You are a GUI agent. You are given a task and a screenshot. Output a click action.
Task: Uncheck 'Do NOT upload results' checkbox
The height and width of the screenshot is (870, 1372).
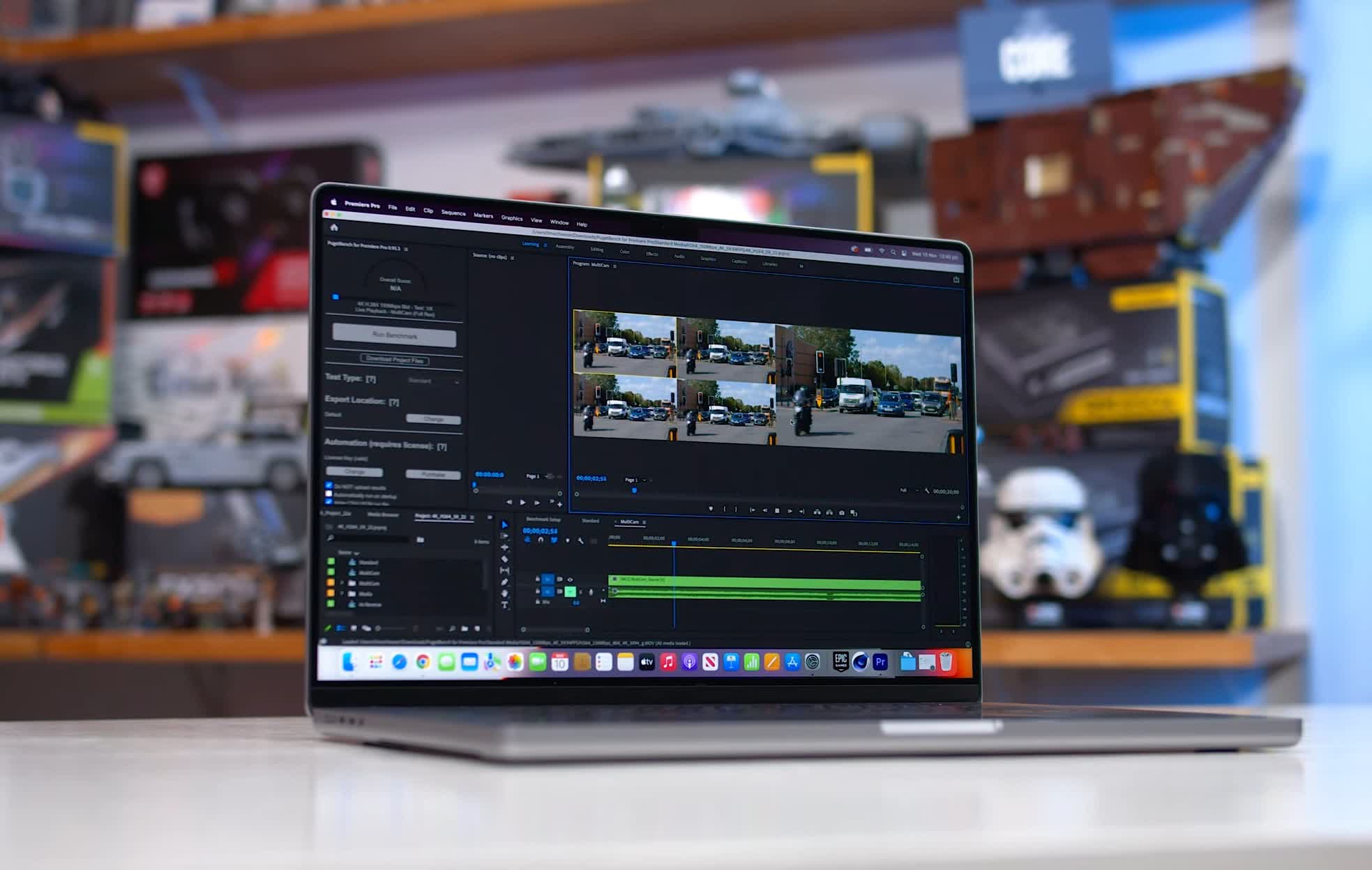329,485
